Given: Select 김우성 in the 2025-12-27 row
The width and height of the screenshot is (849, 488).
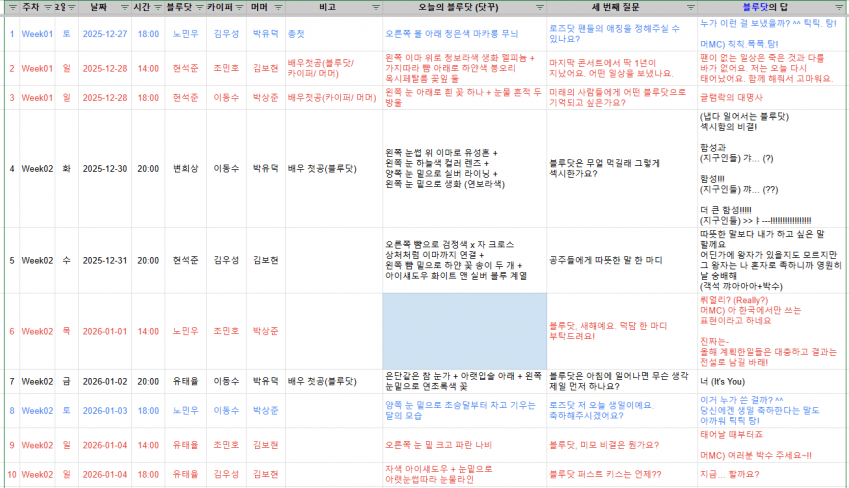Looking at the screenshot, I should 226,34.
